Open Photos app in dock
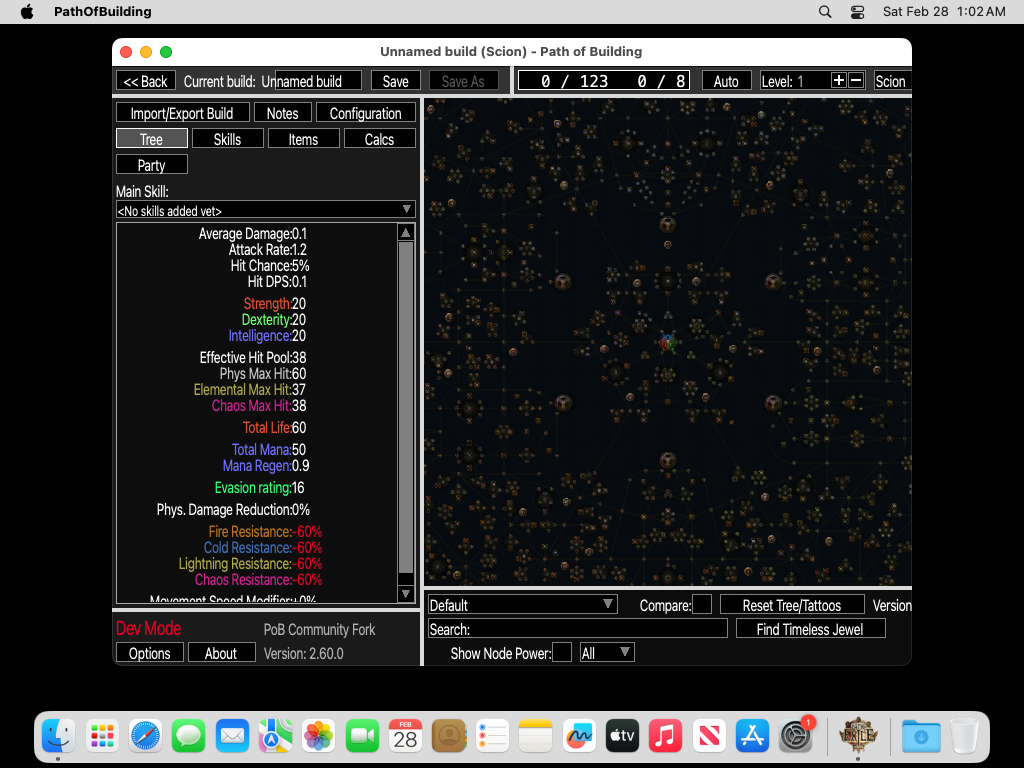The height and width of the screenshot is (768, 1024). tap(319, 736)
